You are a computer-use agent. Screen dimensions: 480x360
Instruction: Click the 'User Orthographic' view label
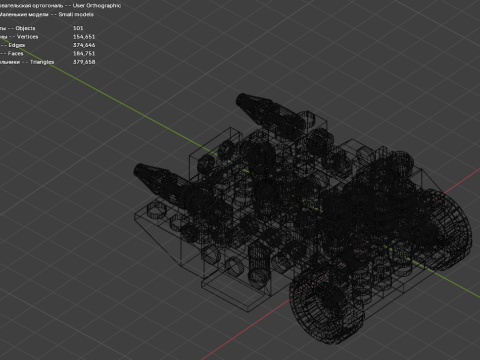click(x=97, y=6)
